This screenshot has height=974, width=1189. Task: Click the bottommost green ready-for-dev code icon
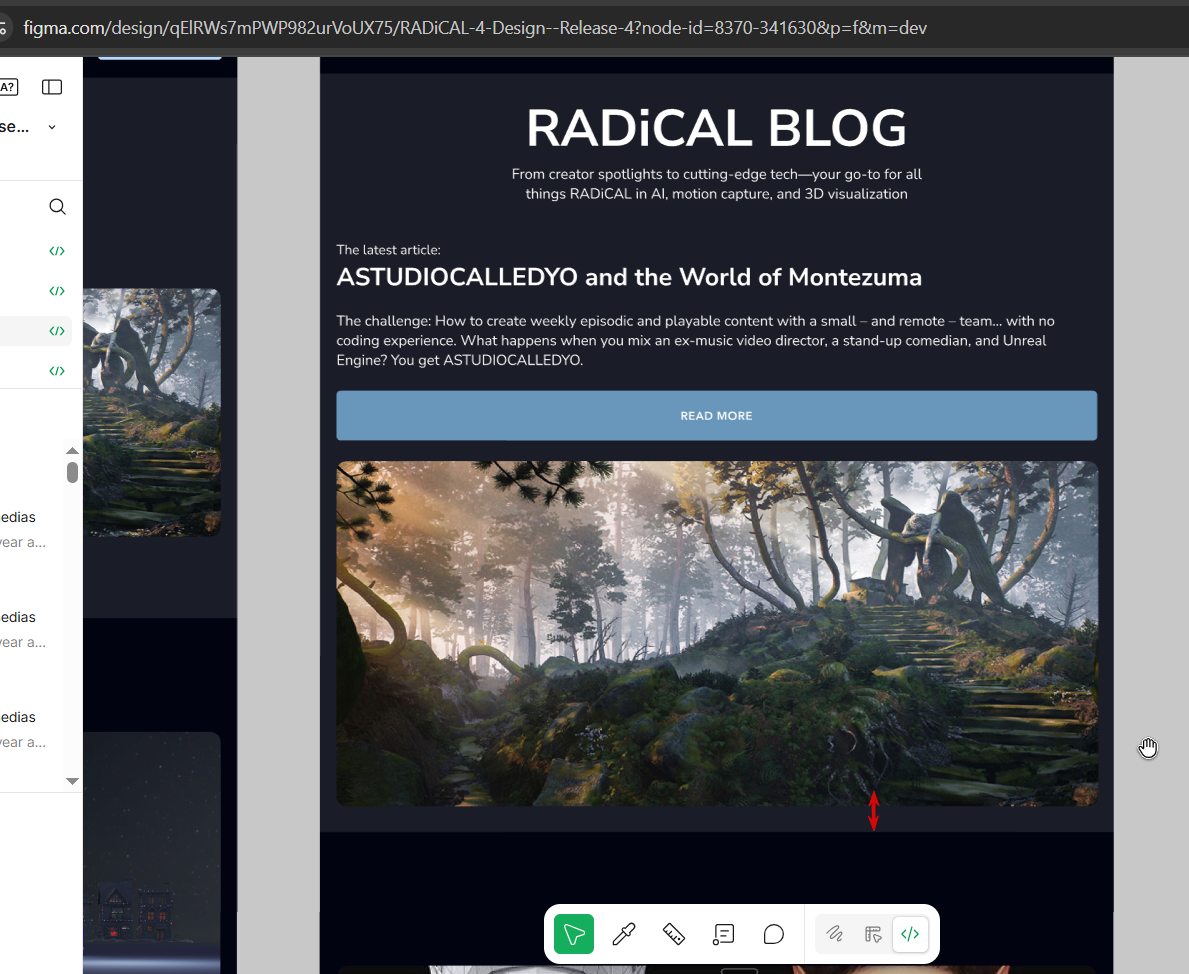[x=57, y=371]
